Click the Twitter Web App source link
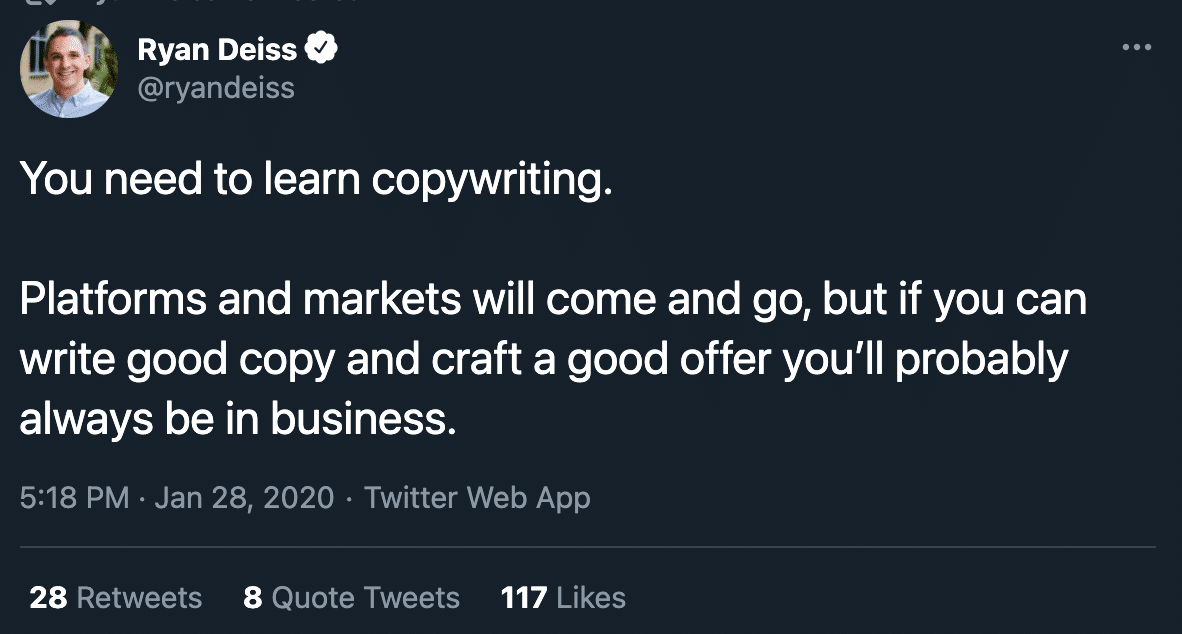Image resolution: width=1182 pixels, height=634 pixels. [x=477, y=498]
